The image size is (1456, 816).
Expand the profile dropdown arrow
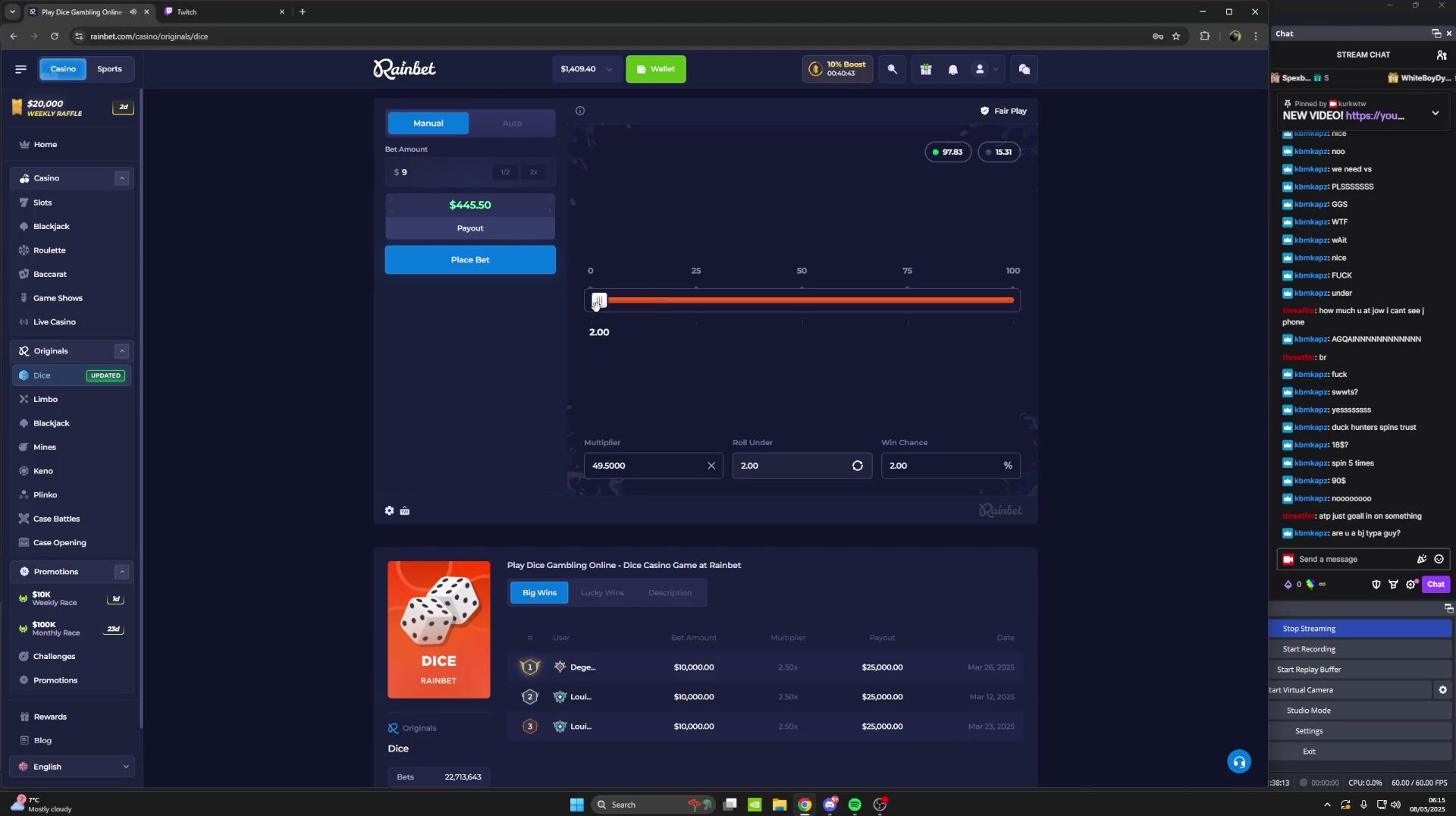[x=996, y=69]
